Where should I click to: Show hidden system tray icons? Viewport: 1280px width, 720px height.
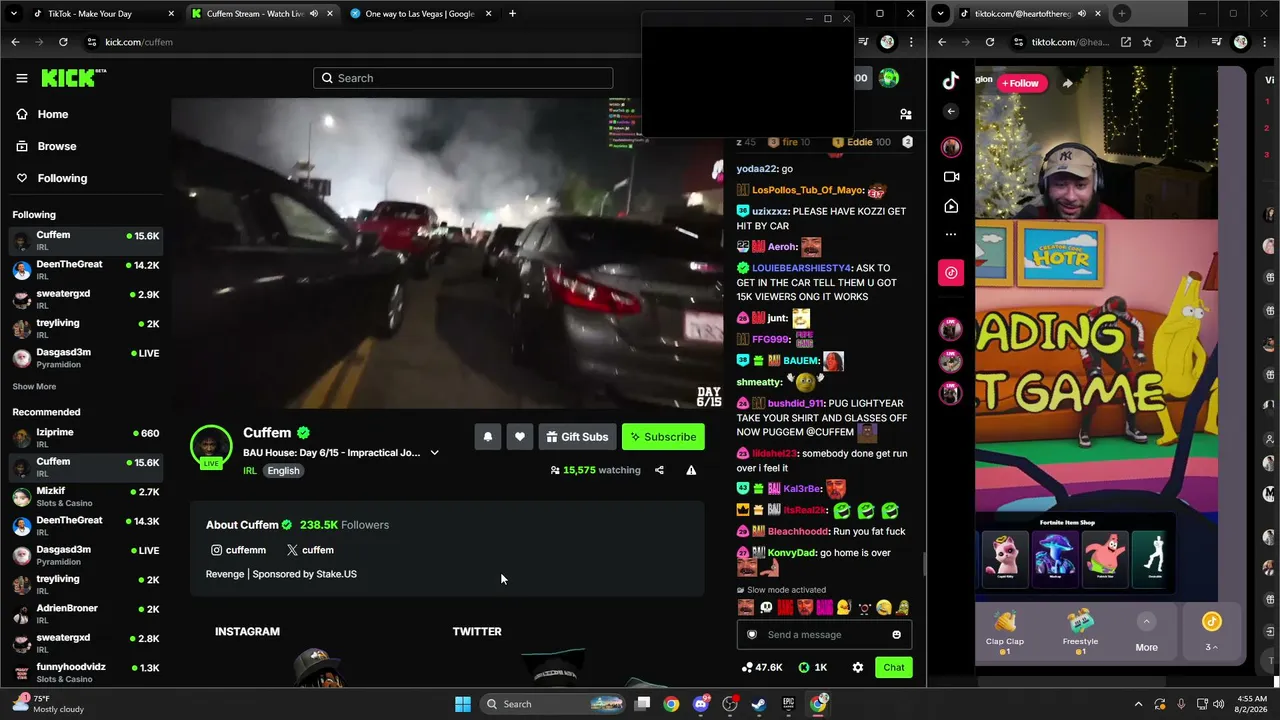tap(1138, 704)
